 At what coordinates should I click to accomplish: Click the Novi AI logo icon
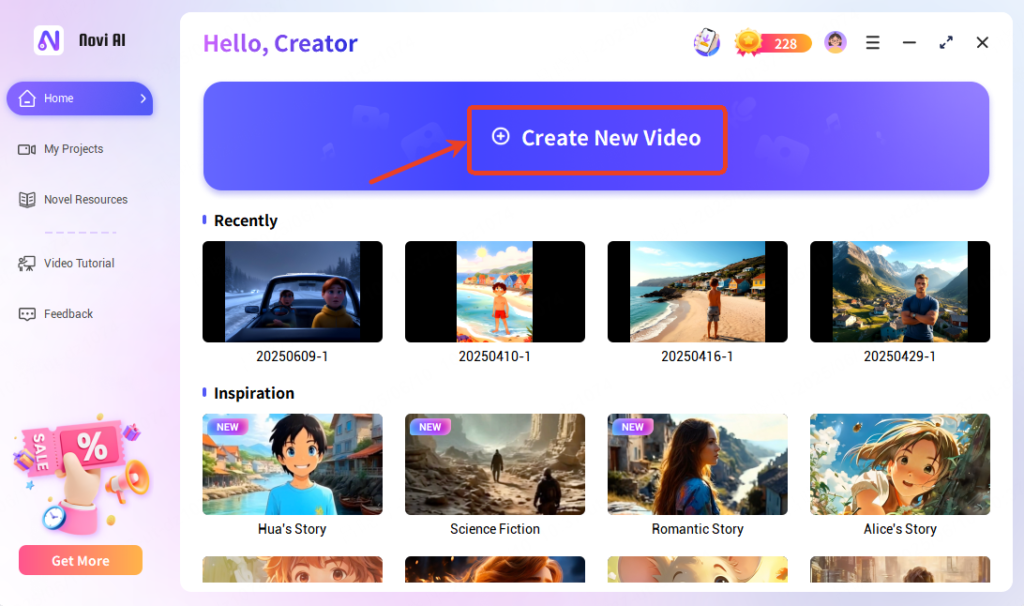click(48, 40)
